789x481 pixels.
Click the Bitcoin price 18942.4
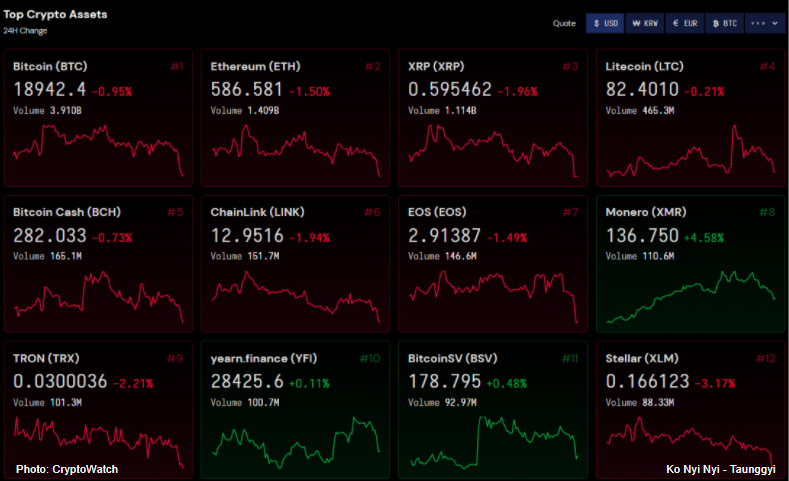pos(49,90)
